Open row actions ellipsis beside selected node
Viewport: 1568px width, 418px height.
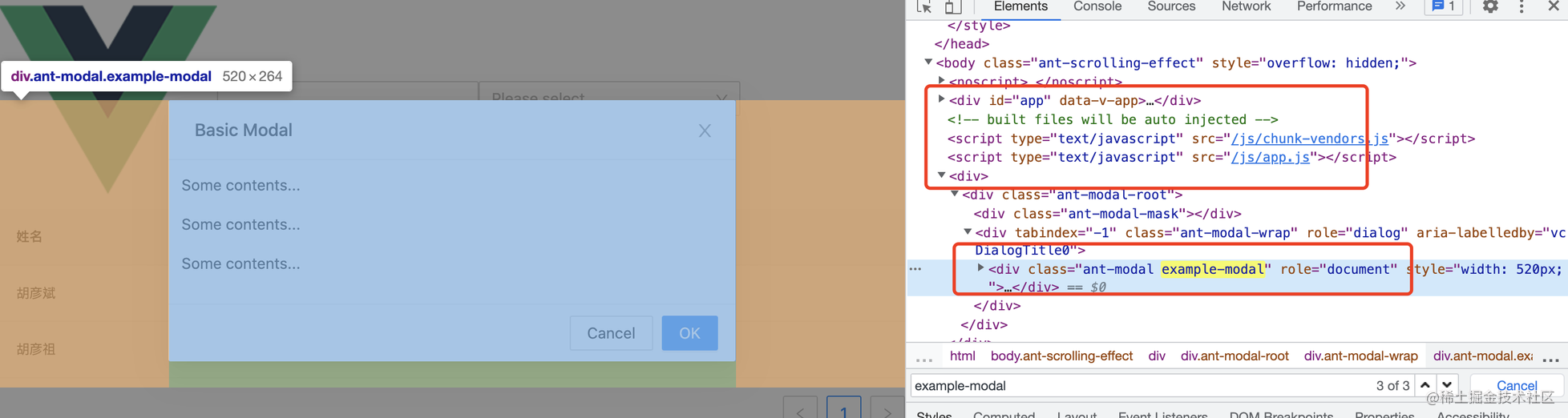coord(915,269)
